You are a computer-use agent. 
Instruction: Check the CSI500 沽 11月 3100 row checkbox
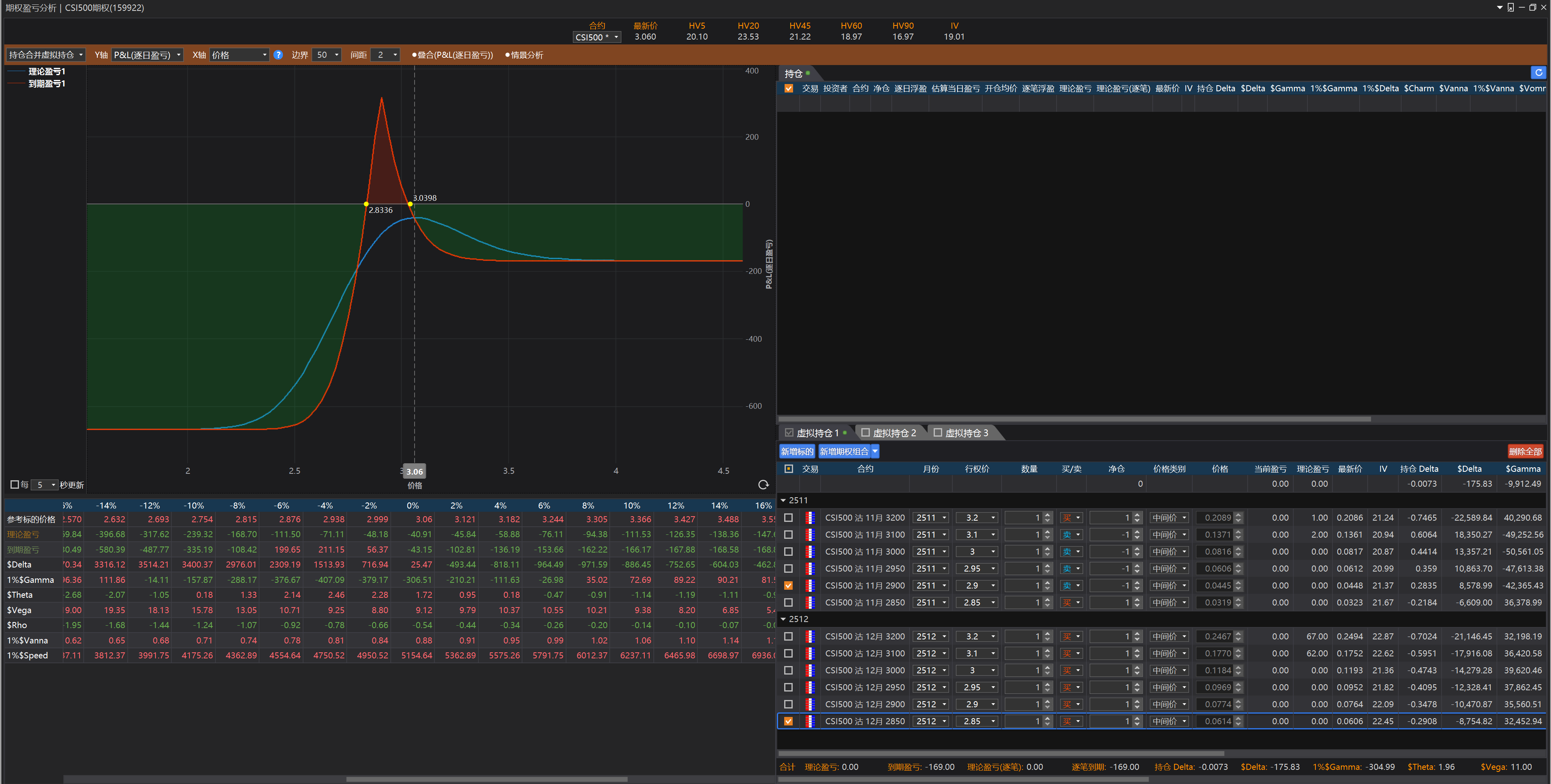click(788, 535)
